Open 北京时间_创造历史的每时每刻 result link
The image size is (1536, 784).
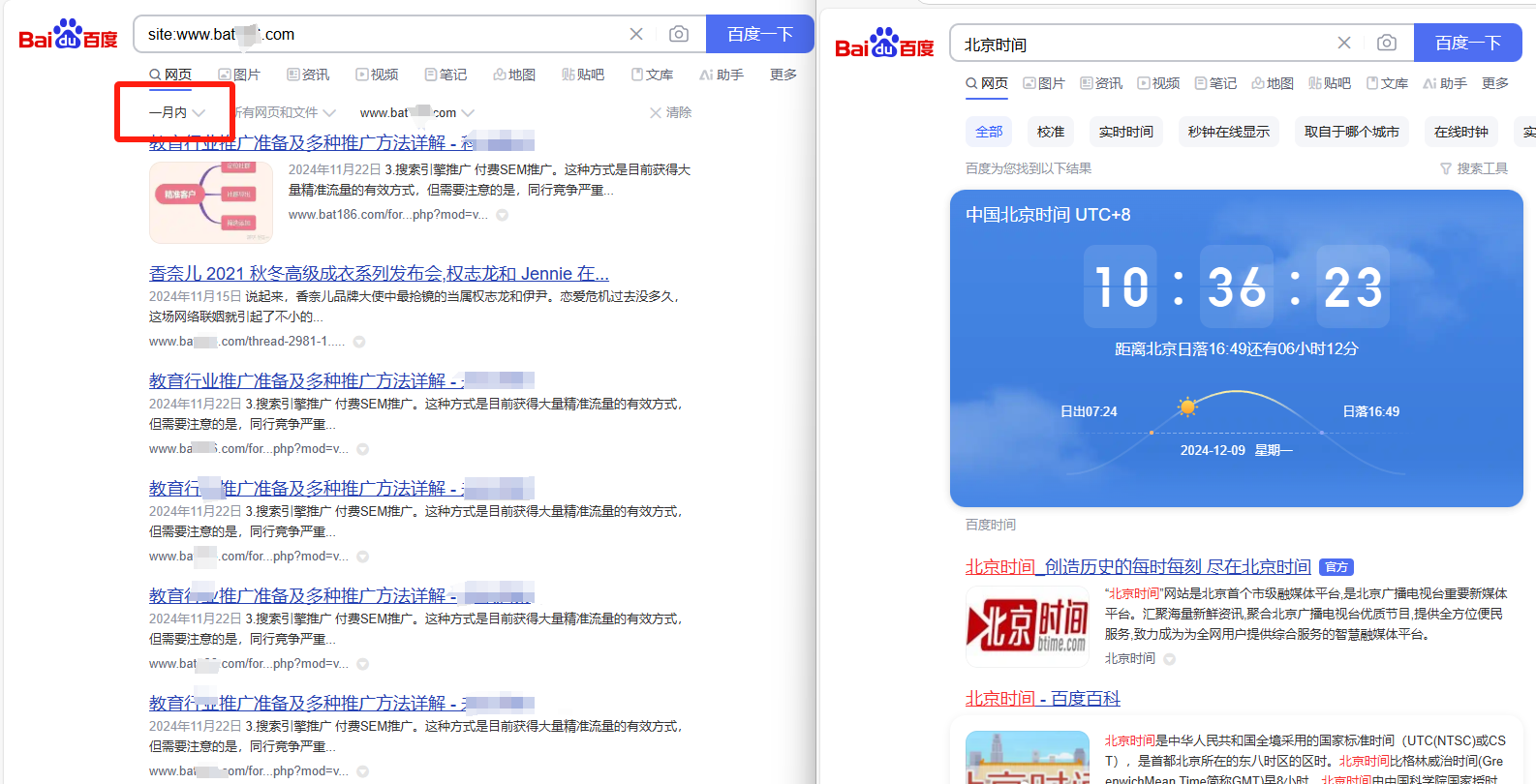coord(1138,567)
